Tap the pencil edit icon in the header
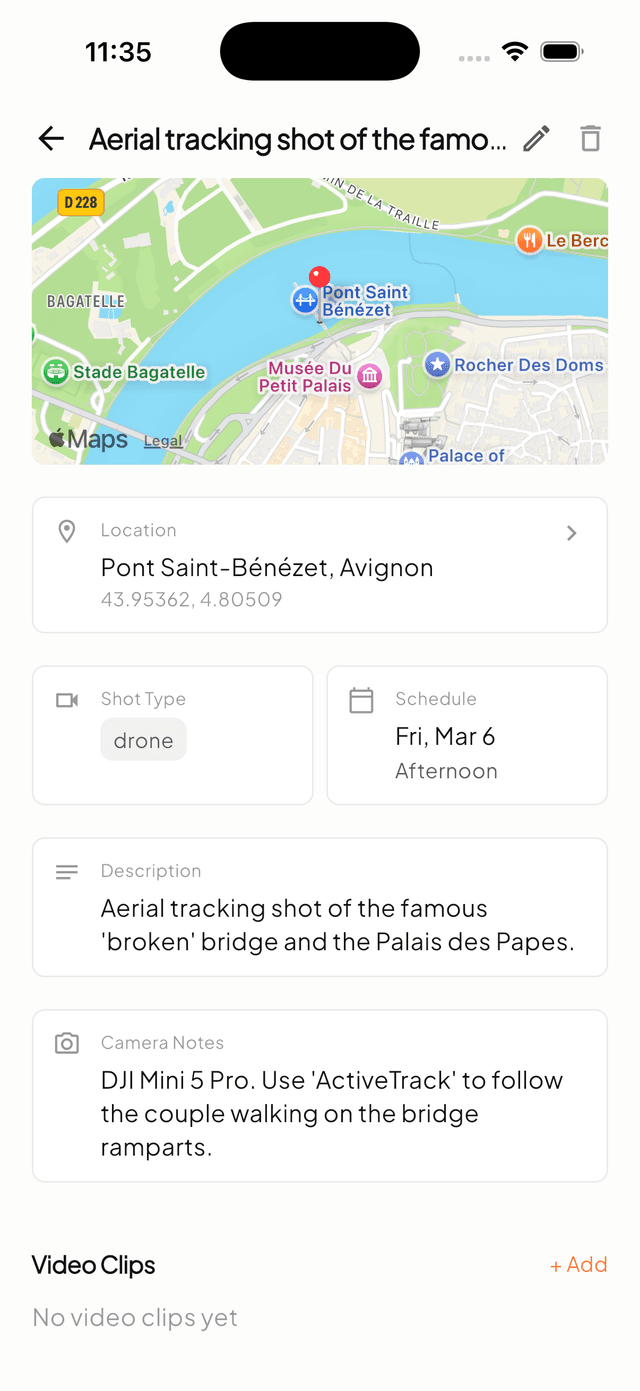This screenshot has width=640, height=1391. [537, 139]
